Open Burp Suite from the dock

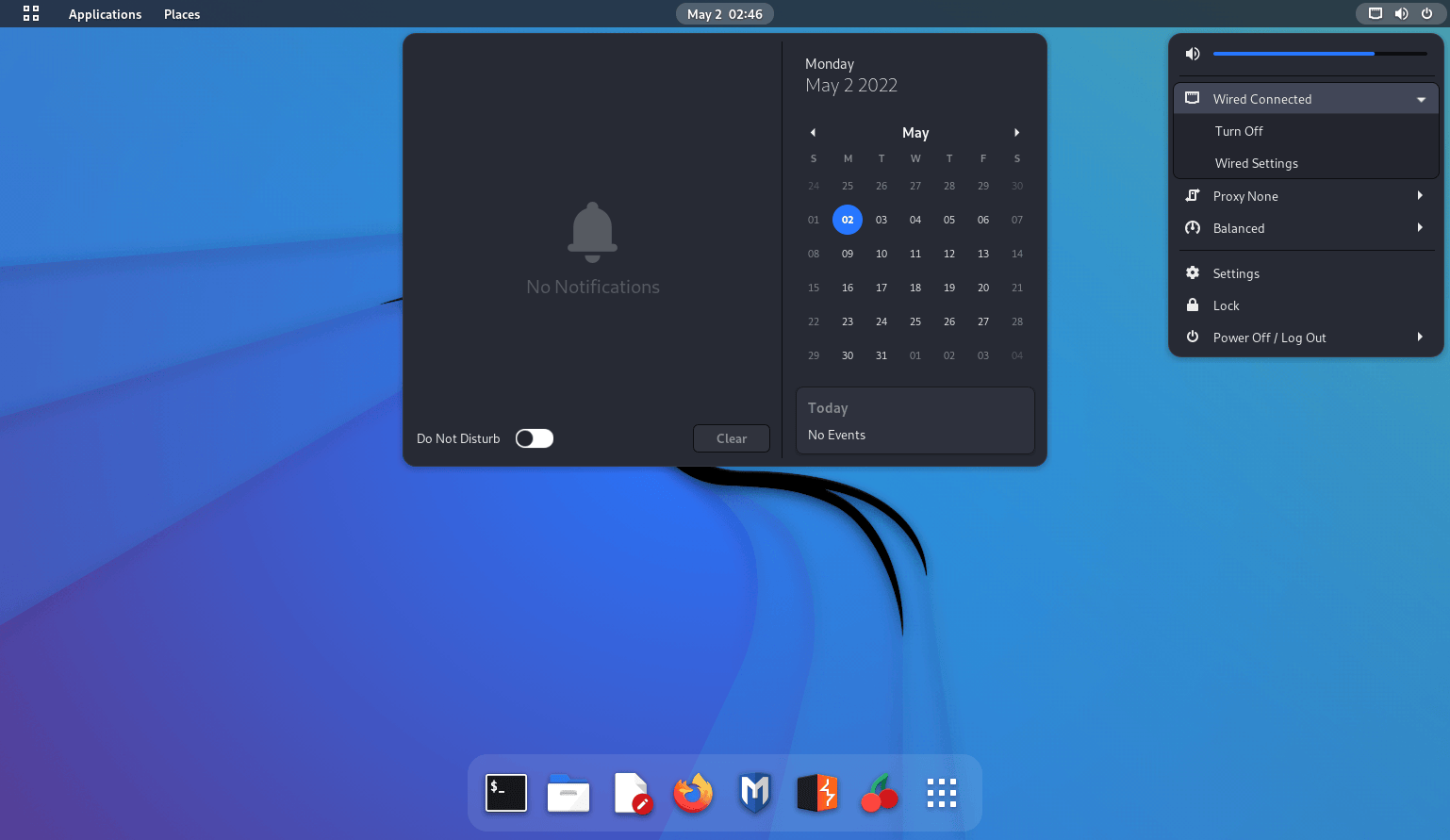[x=817, y=793]
